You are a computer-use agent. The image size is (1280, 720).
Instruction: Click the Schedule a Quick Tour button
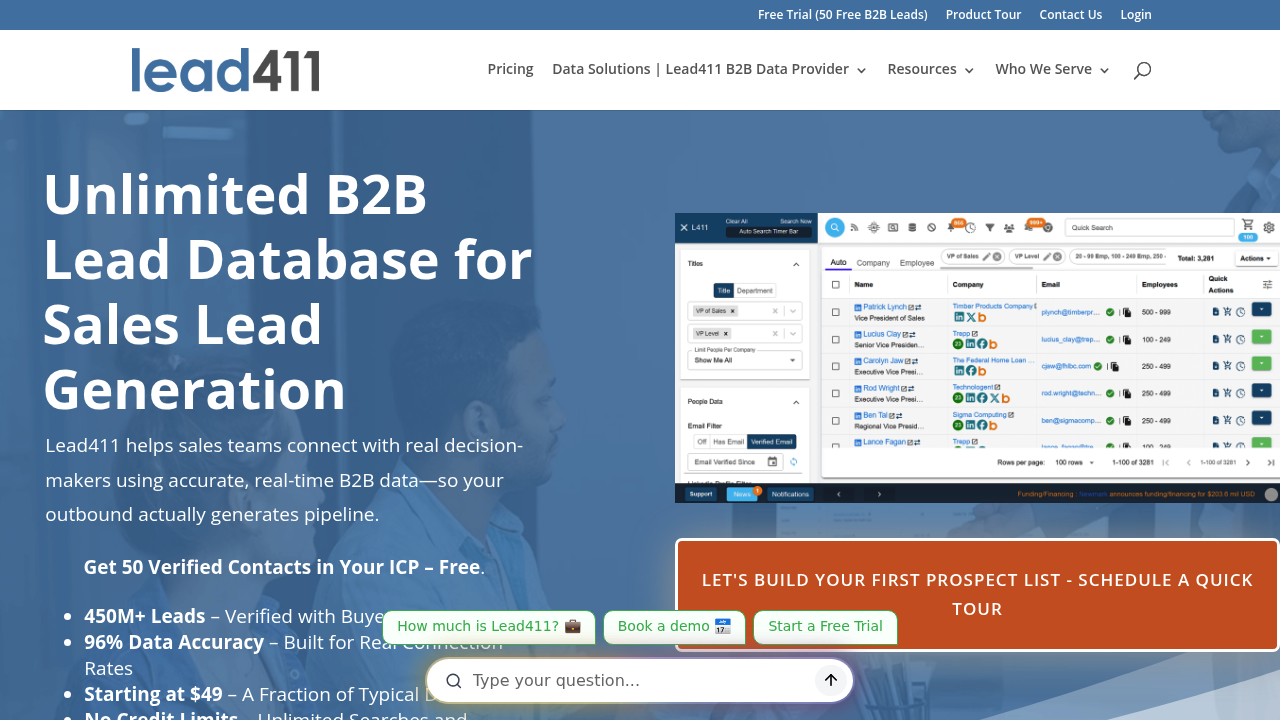tap(977, 594)
